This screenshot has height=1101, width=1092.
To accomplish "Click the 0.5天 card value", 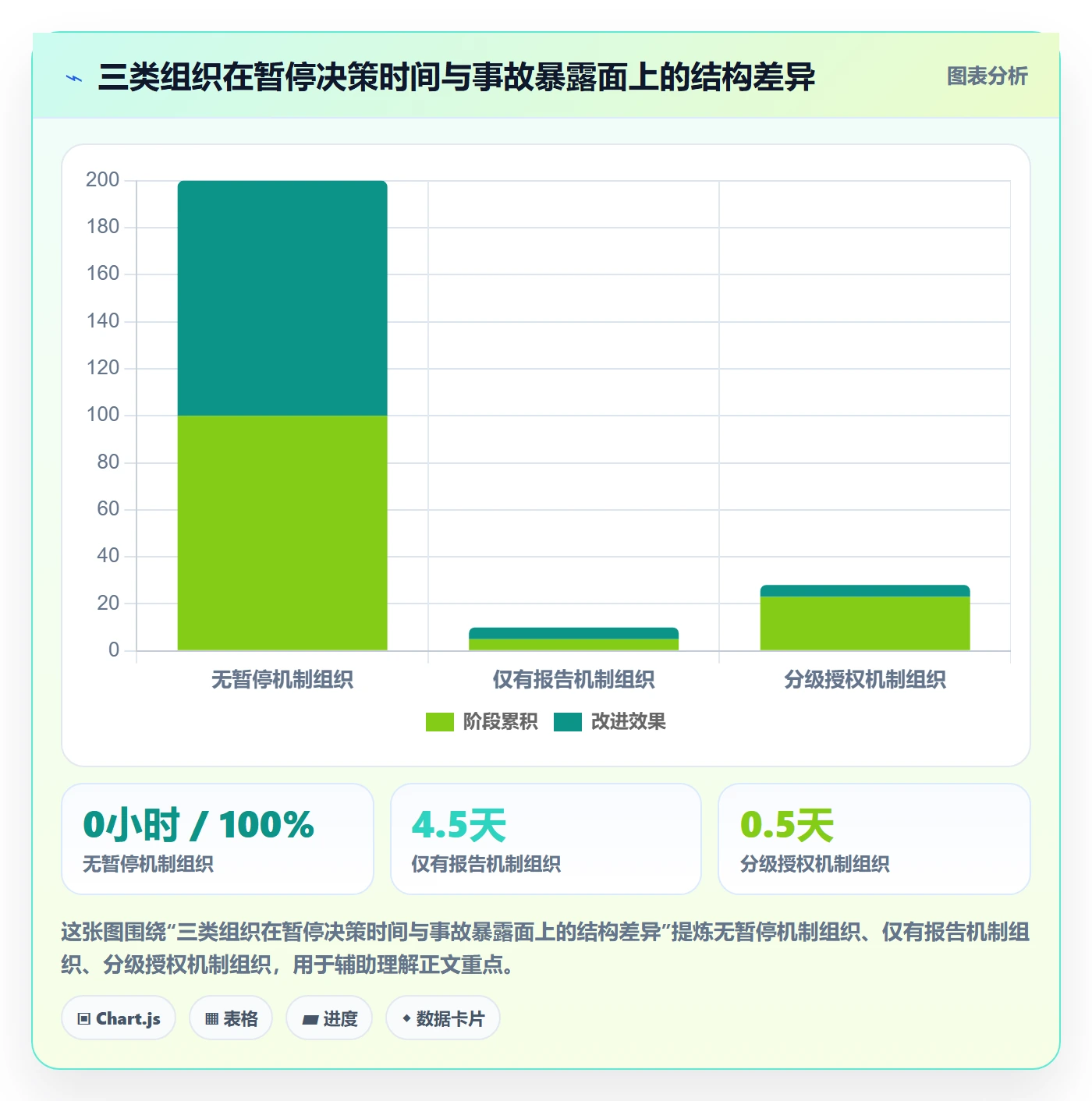I will tap(787, 825).
